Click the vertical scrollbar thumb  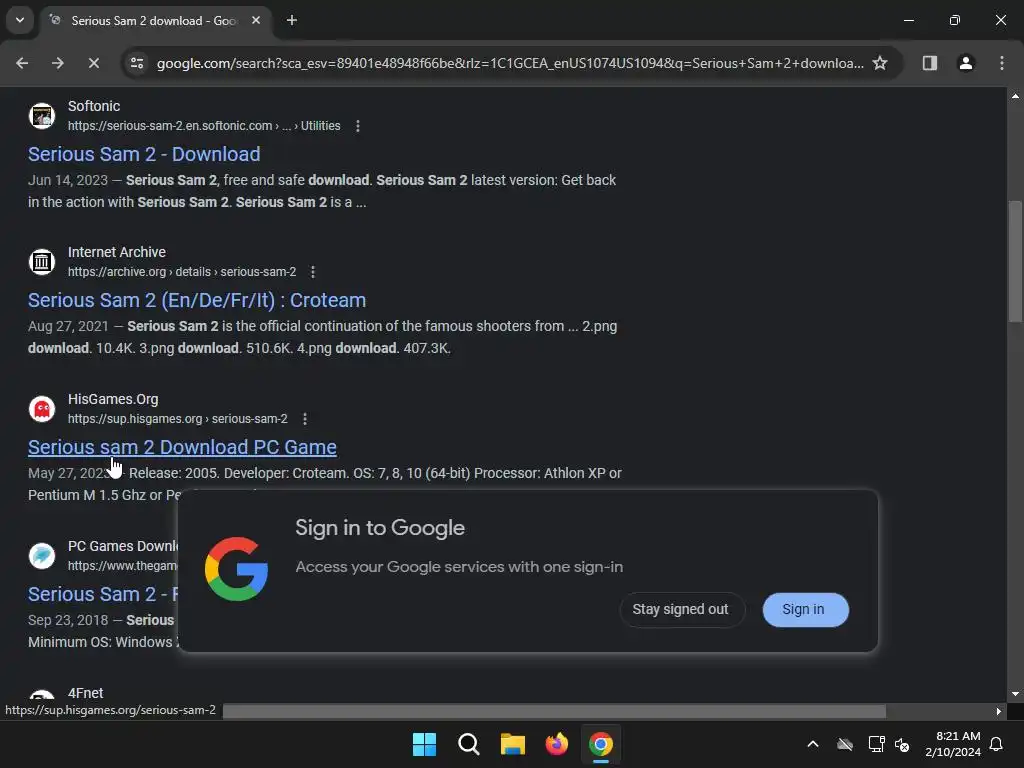1016,261
